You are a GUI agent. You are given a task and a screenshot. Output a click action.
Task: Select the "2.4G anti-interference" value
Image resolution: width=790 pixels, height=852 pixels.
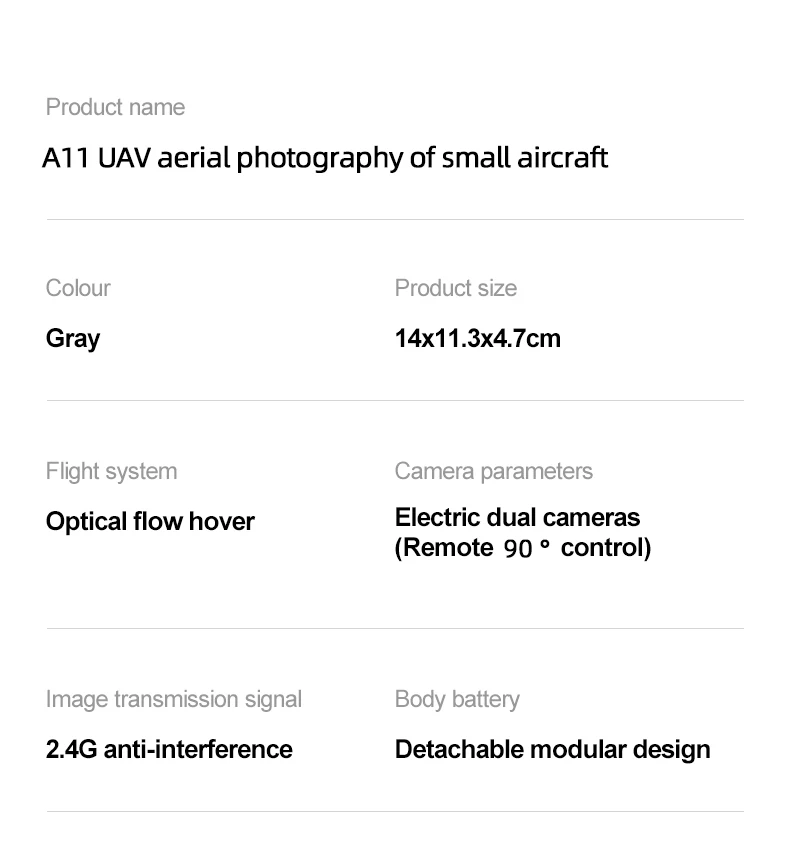coord(169,749)
